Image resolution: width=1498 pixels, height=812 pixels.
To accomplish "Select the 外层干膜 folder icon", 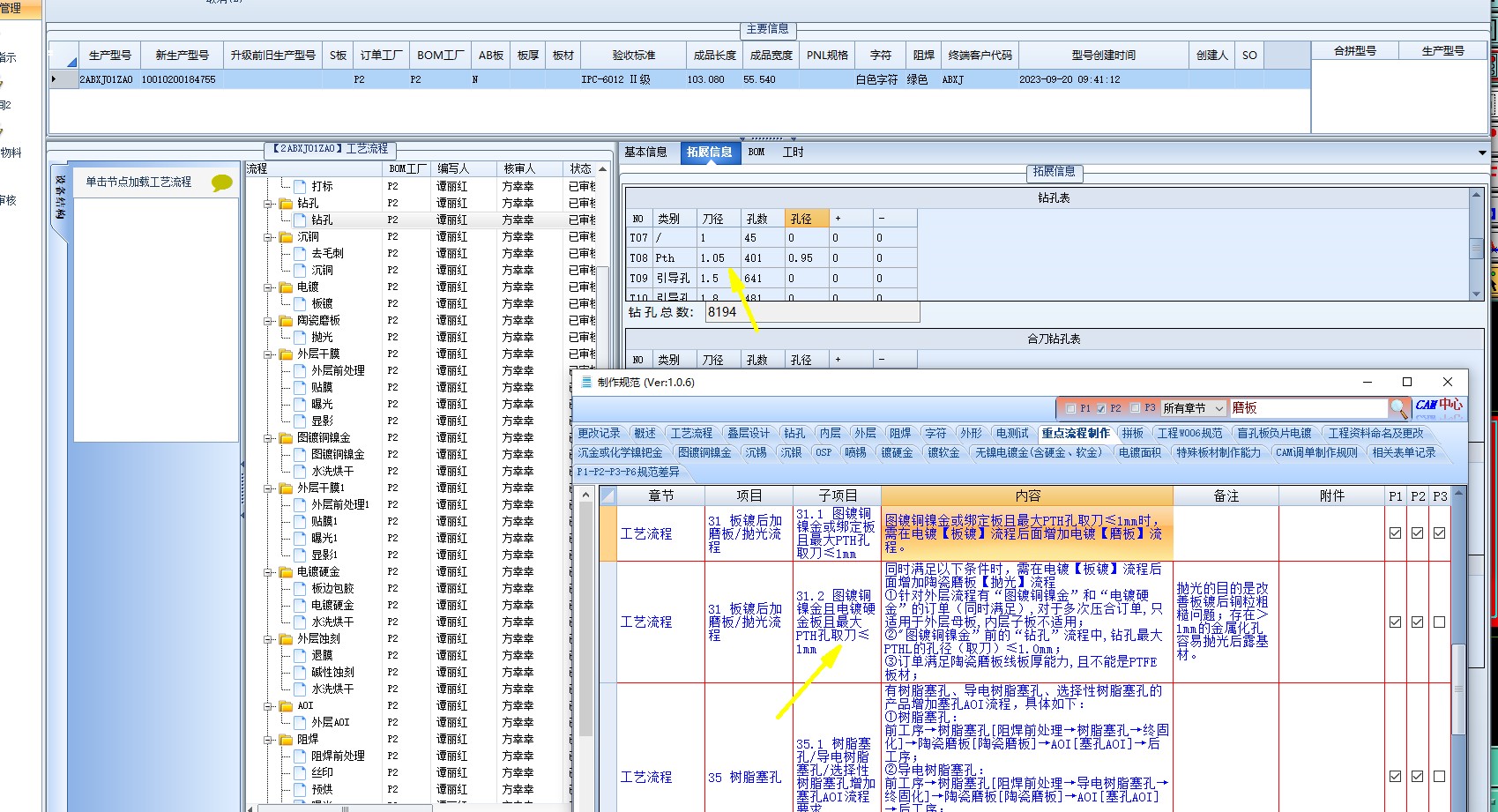I will pyautogui.click(x=286, y=354).
